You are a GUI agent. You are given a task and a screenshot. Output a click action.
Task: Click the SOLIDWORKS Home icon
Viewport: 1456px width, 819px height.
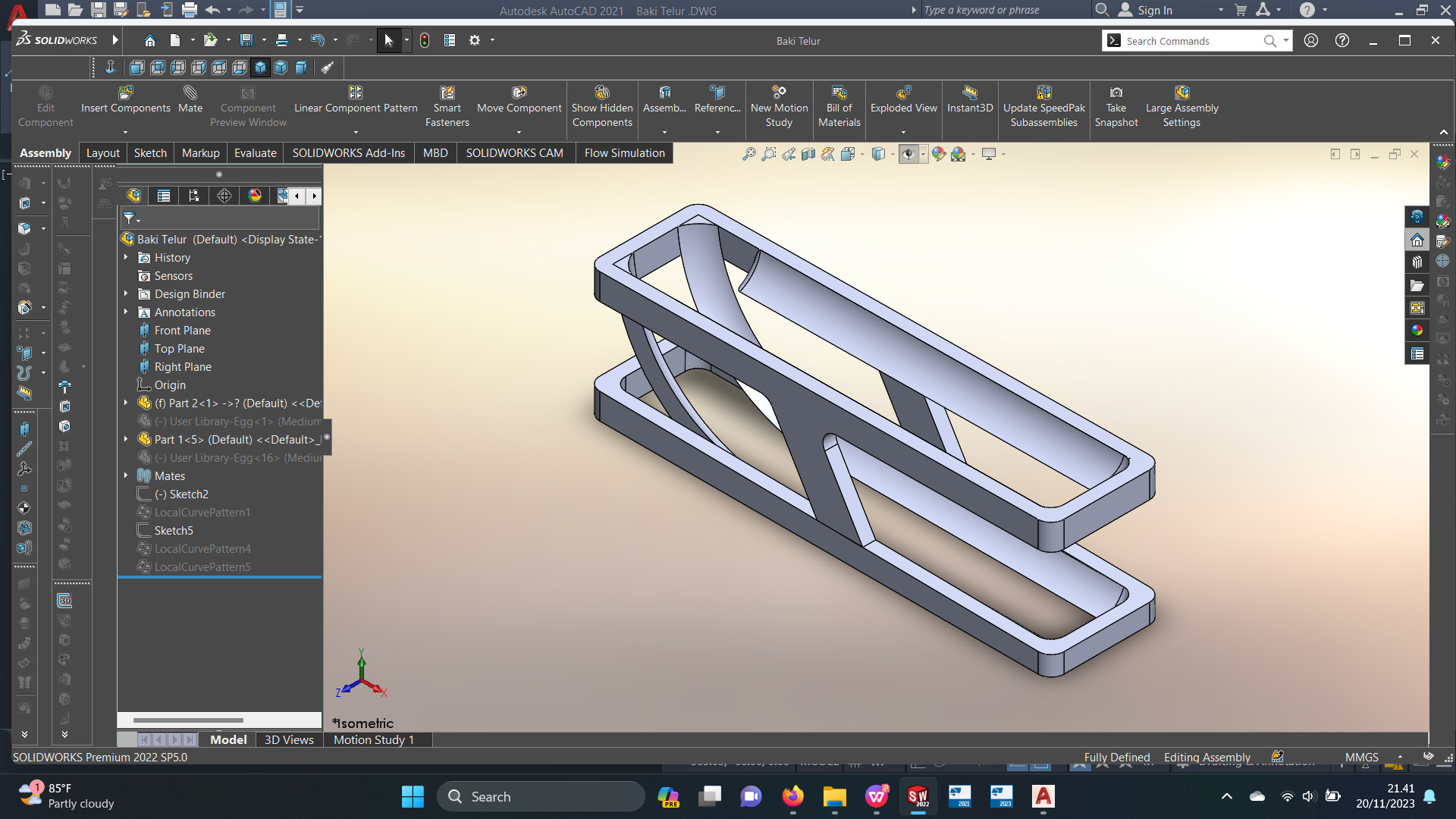[150, 40]
